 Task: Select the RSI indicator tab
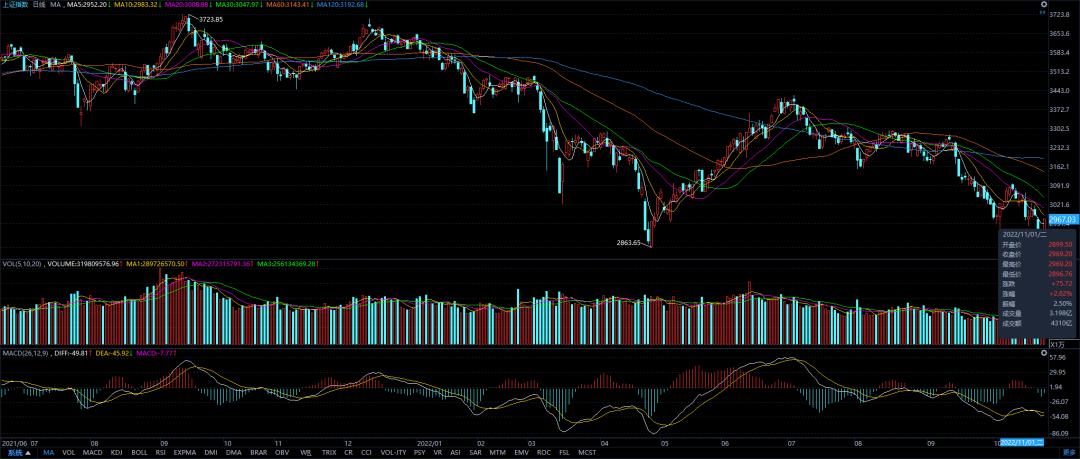[160, 453]
